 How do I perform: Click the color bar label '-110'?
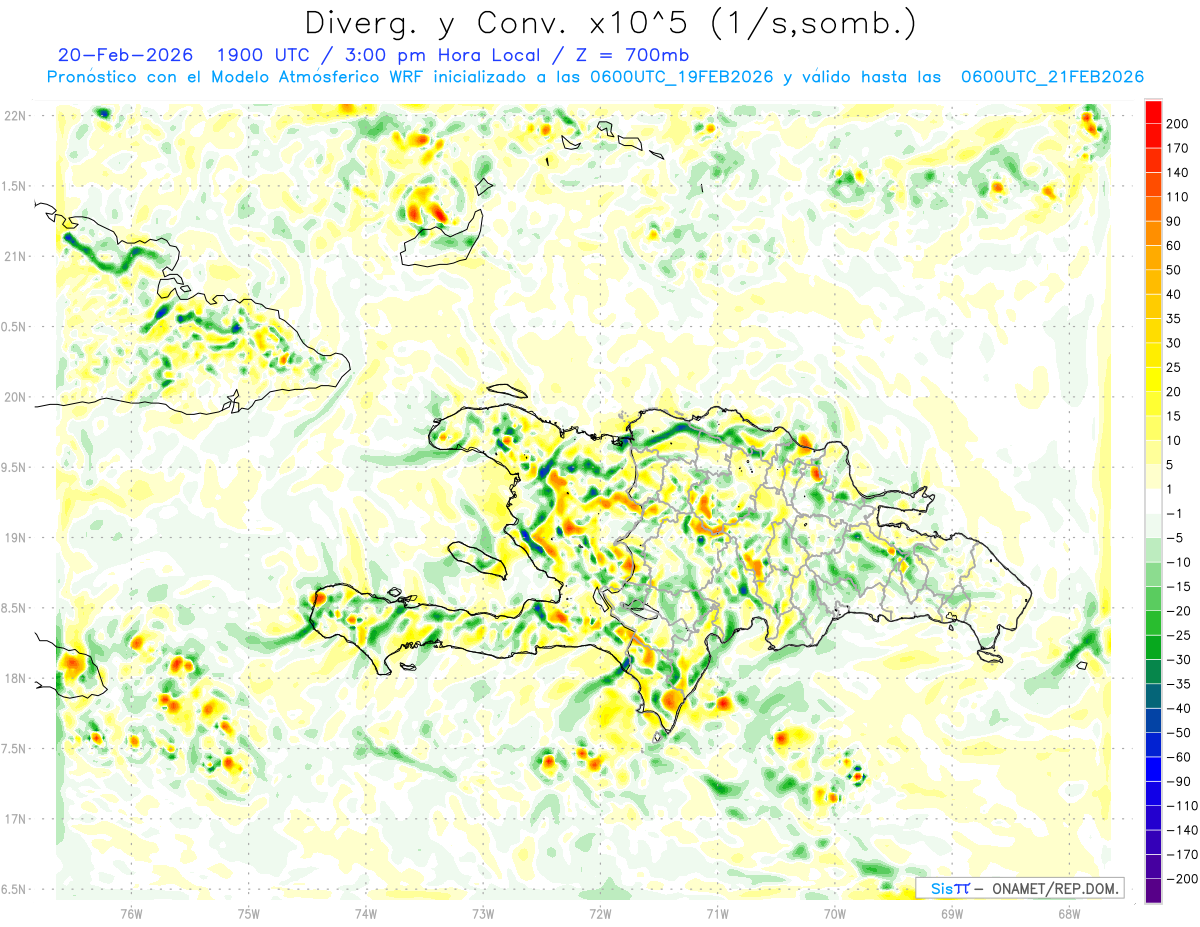[1182, 806]
